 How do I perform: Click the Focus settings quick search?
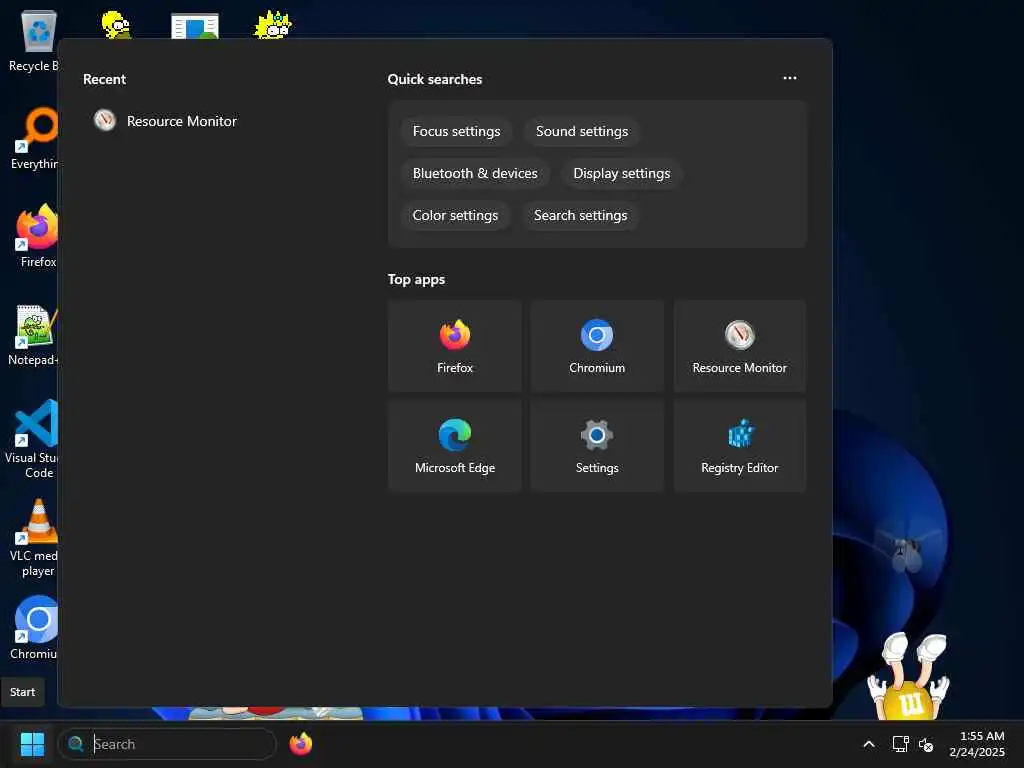pyautogui.click(x=456, y=131)
